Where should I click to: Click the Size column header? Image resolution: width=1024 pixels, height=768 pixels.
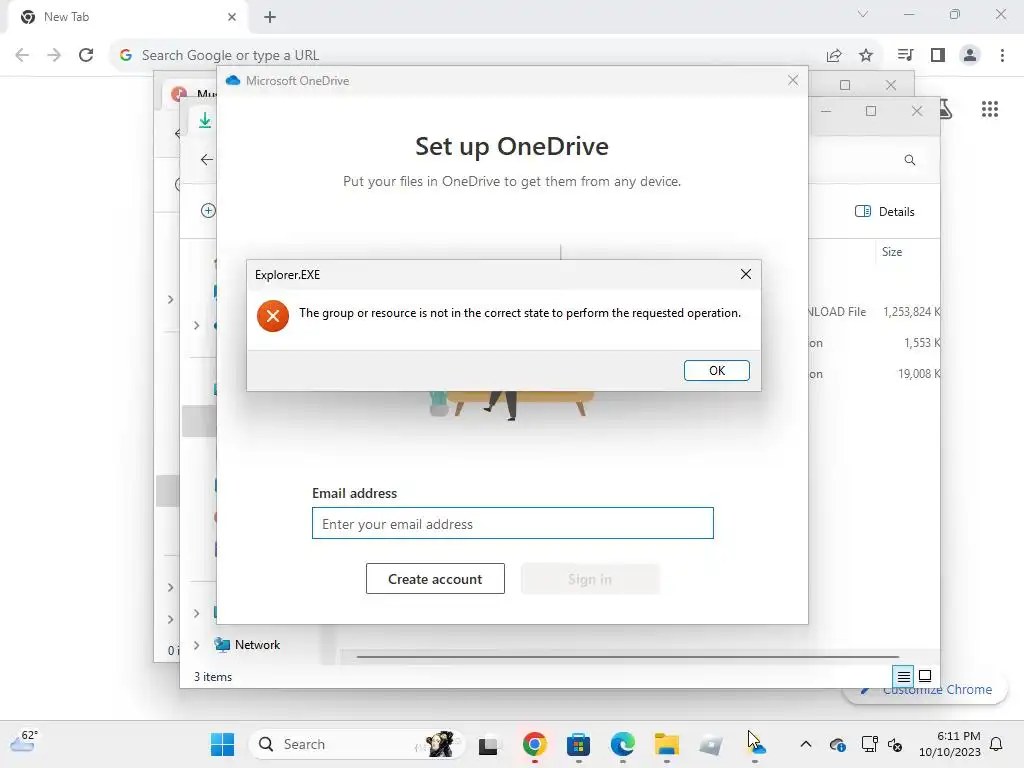891,252
